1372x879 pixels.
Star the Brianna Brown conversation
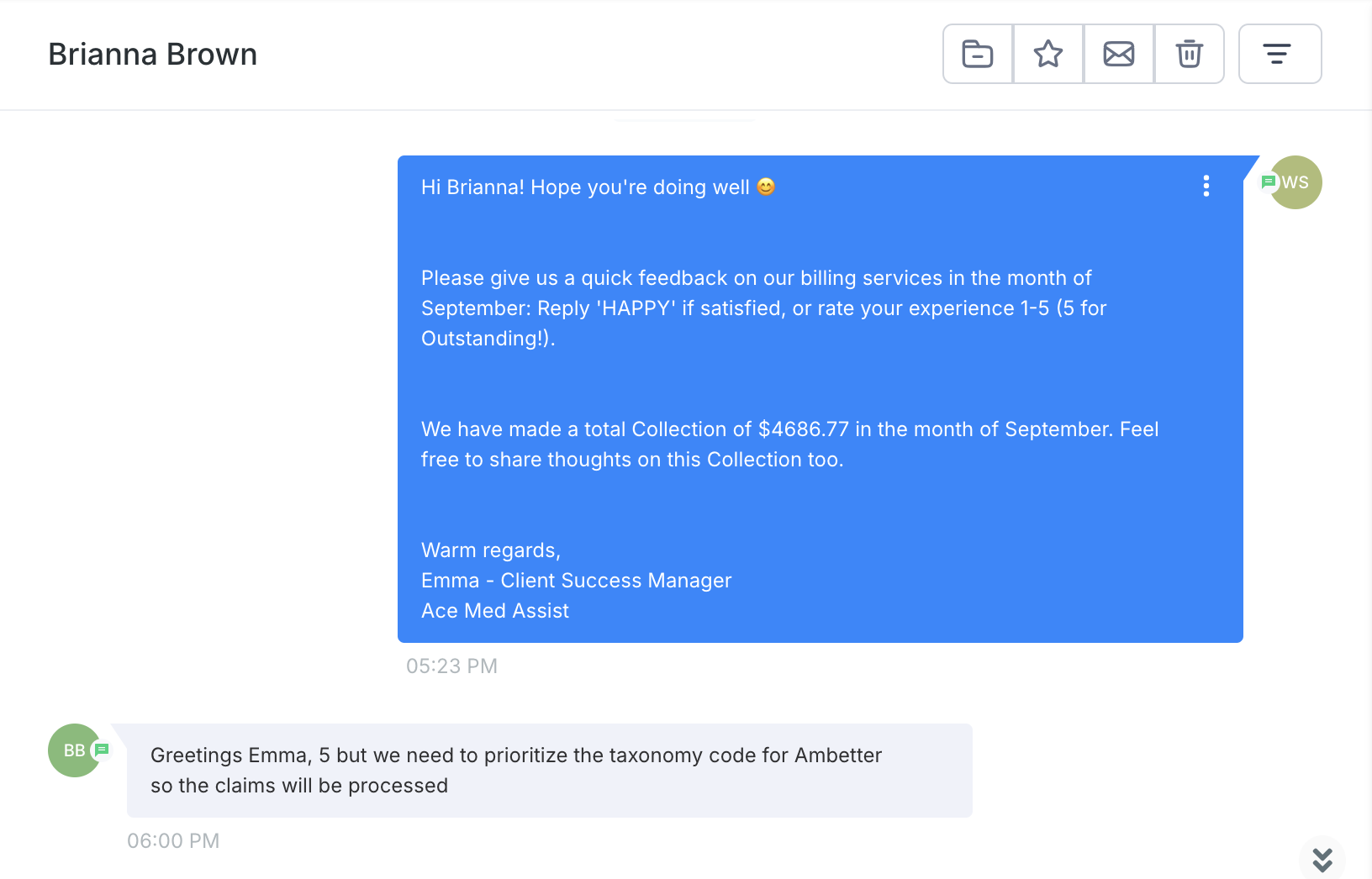point(1048,54)
